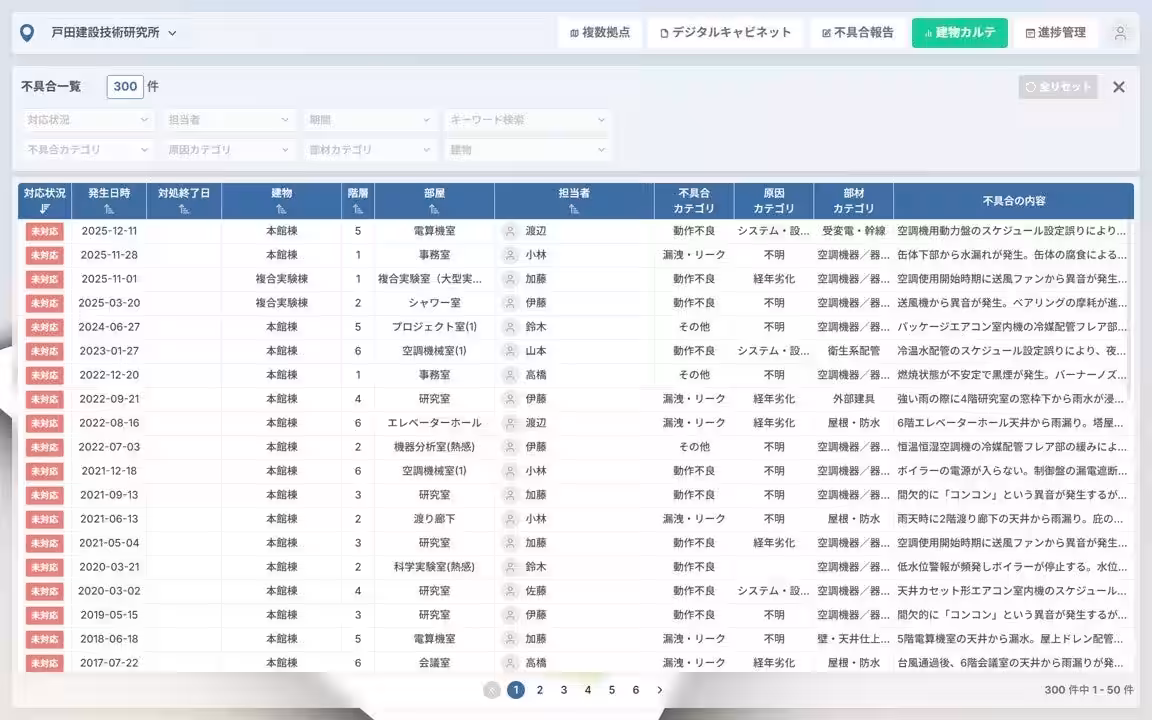Image resolution: width=1152 pixels, height=720 pixels.
Task: Sort by 対応状況 column
Action: pos(45,209)
